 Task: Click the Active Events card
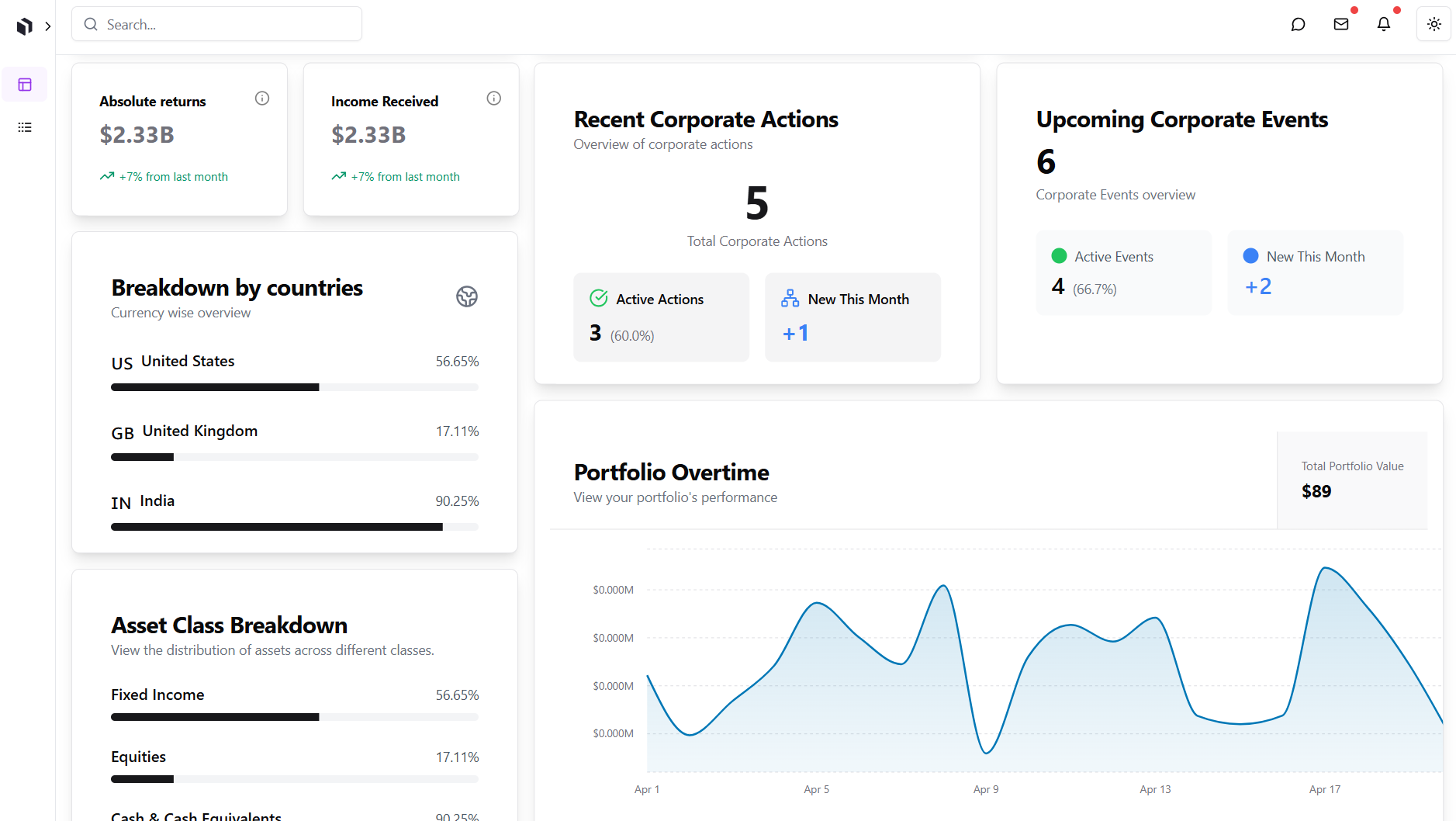click(x=1122, y=272)
